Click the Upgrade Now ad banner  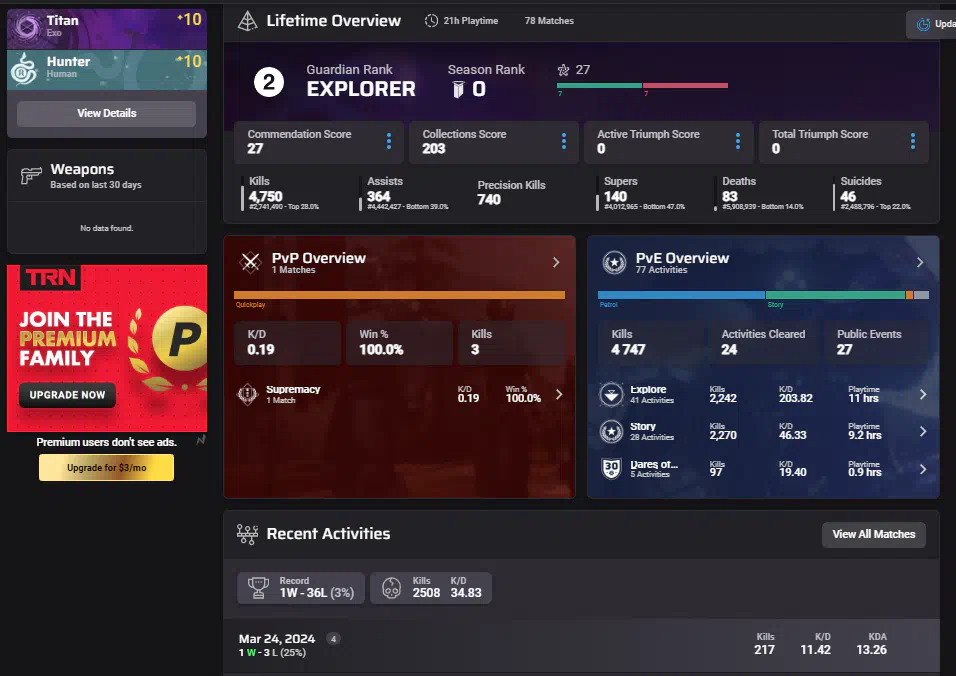tap(67, 395)
